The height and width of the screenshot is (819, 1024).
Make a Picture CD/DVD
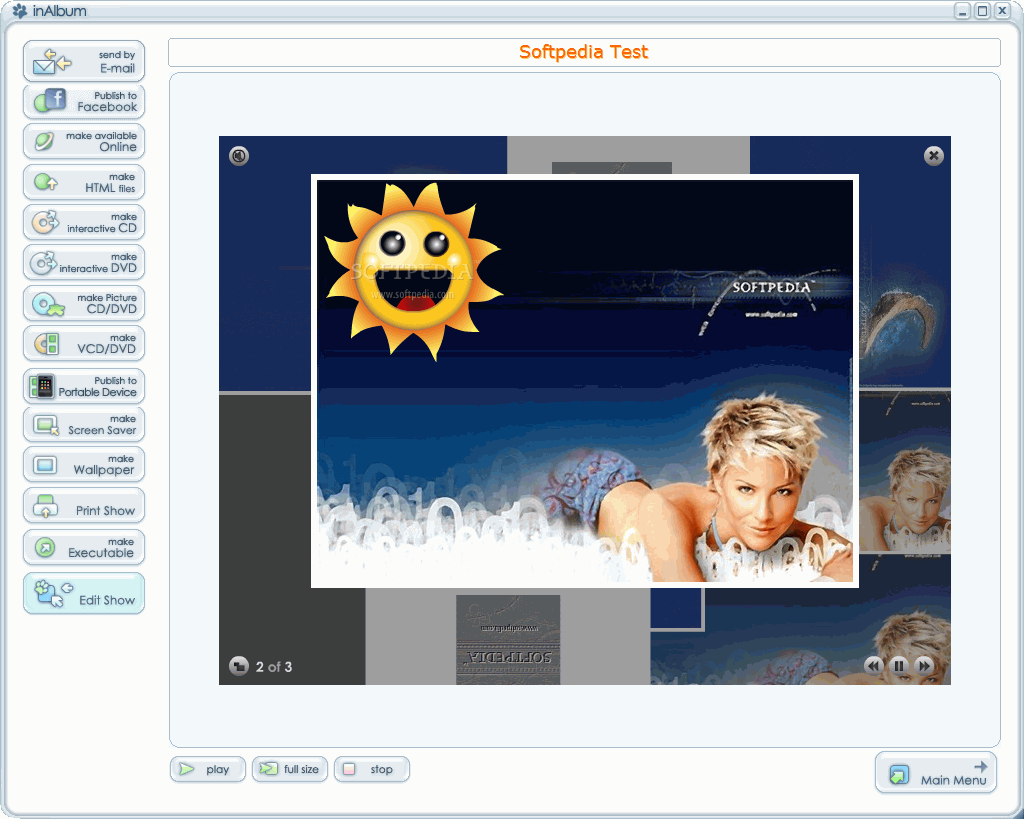(84, 303)
